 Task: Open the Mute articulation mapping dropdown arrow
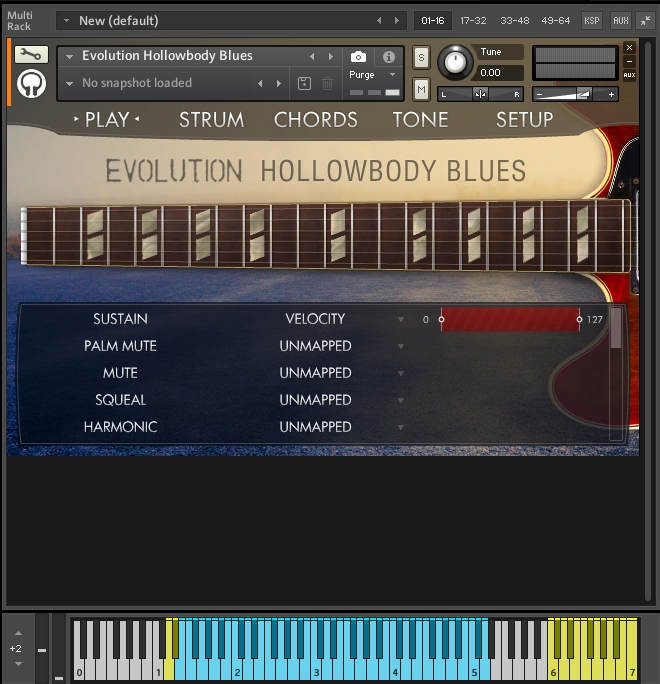click(x=401, y=373)
